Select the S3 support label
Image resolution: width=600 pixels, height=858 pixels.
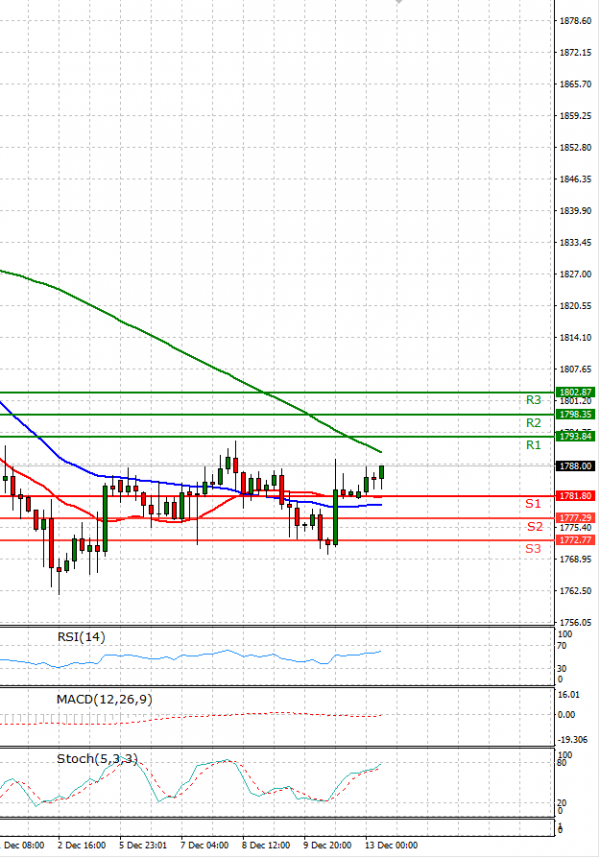pyautogui.click(x=533, y=548)
